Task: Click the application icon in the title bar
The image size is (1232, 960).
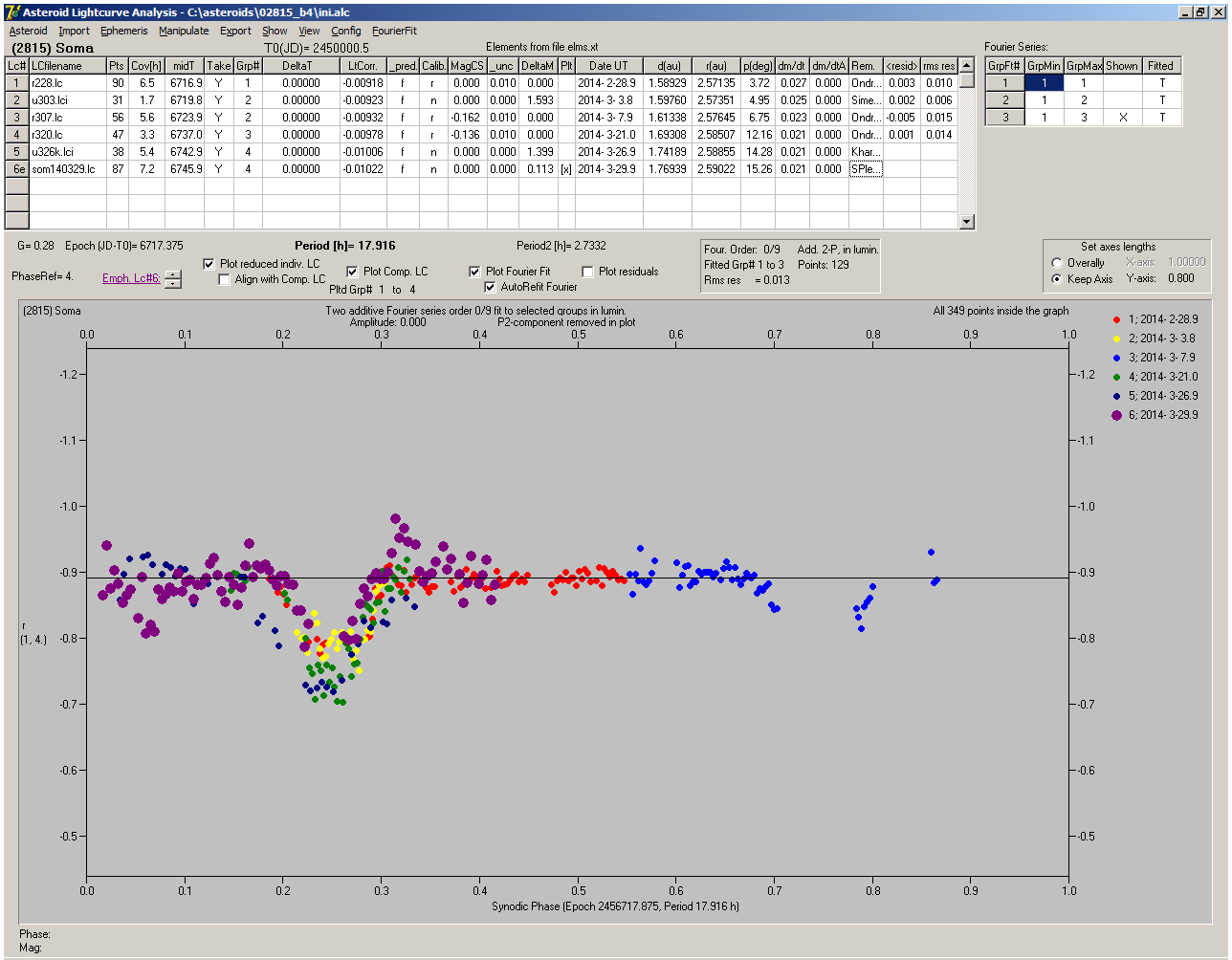Action: [x=12, y=11]
